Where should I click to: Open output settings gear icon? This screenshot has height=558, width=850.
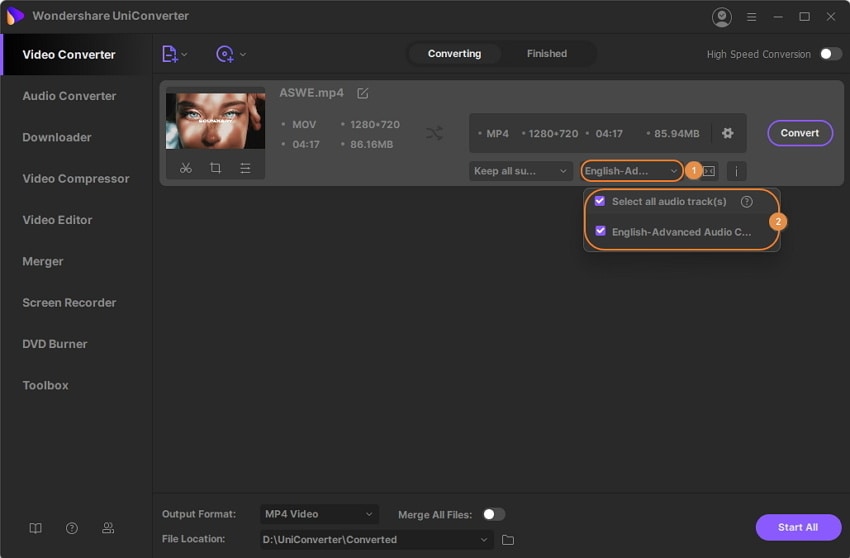click(x=727, y=133)
